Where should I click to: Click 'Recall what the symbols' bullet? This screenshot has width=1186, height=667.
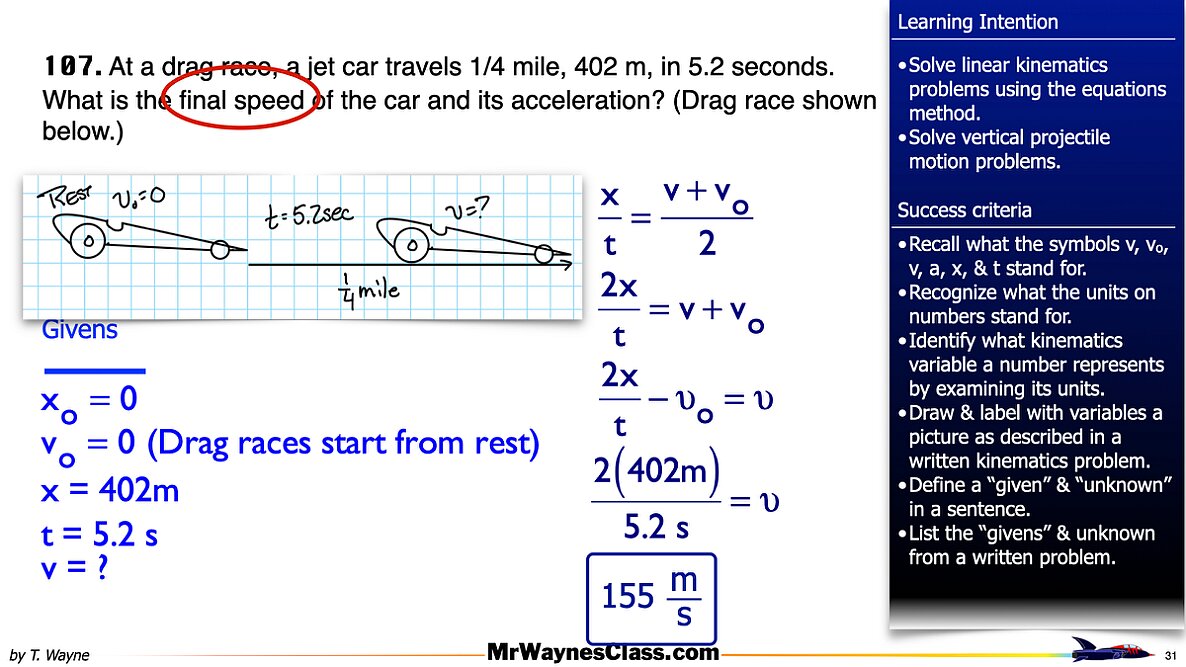tap(1033, 256)
